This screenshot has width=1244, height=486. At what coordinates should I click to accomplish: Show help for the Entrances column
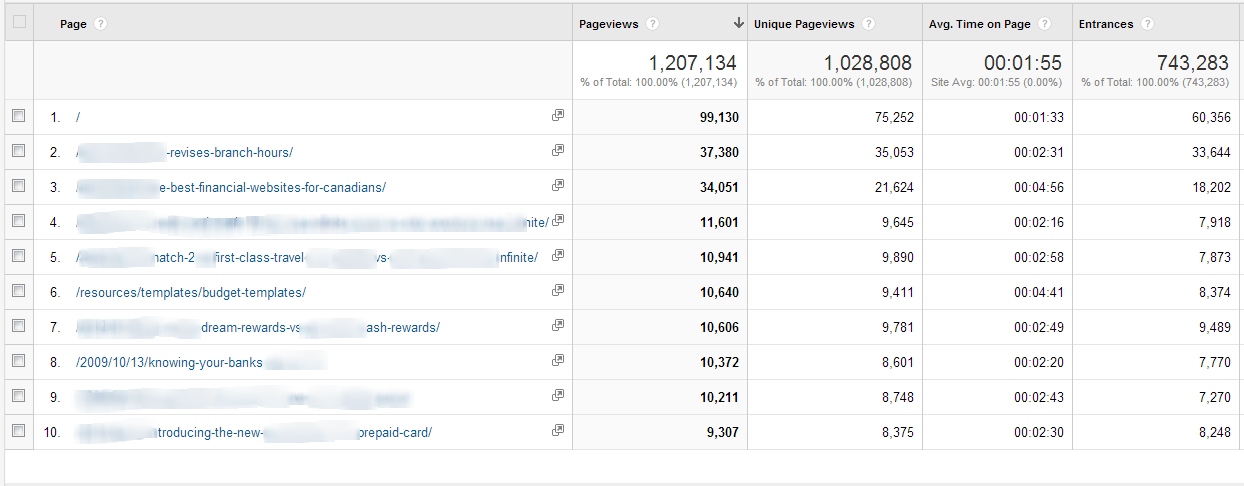[x=1148, y=24]
